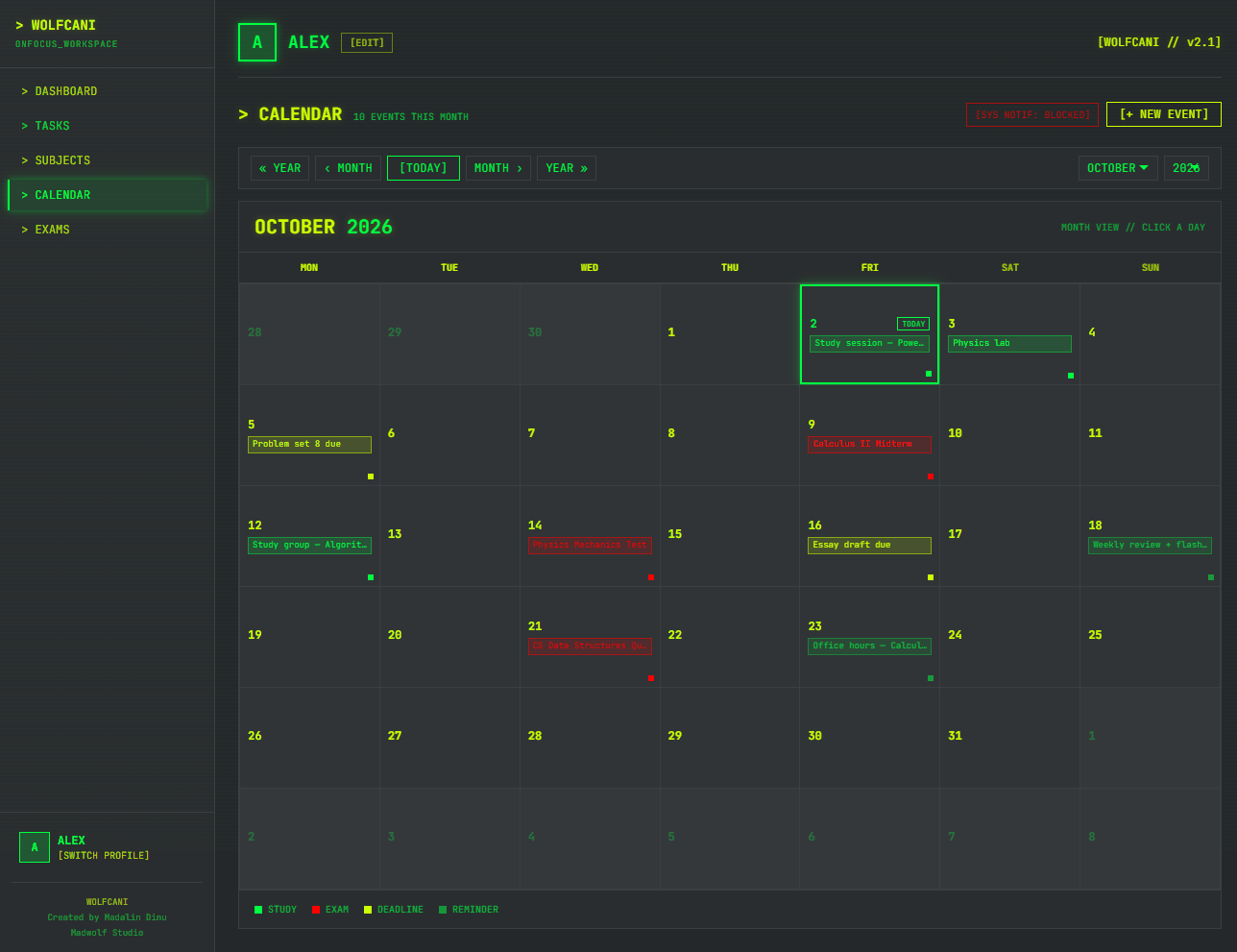Select October 17 day cell
This screenshot has height=952, width=1237.
coord(1009,536)
